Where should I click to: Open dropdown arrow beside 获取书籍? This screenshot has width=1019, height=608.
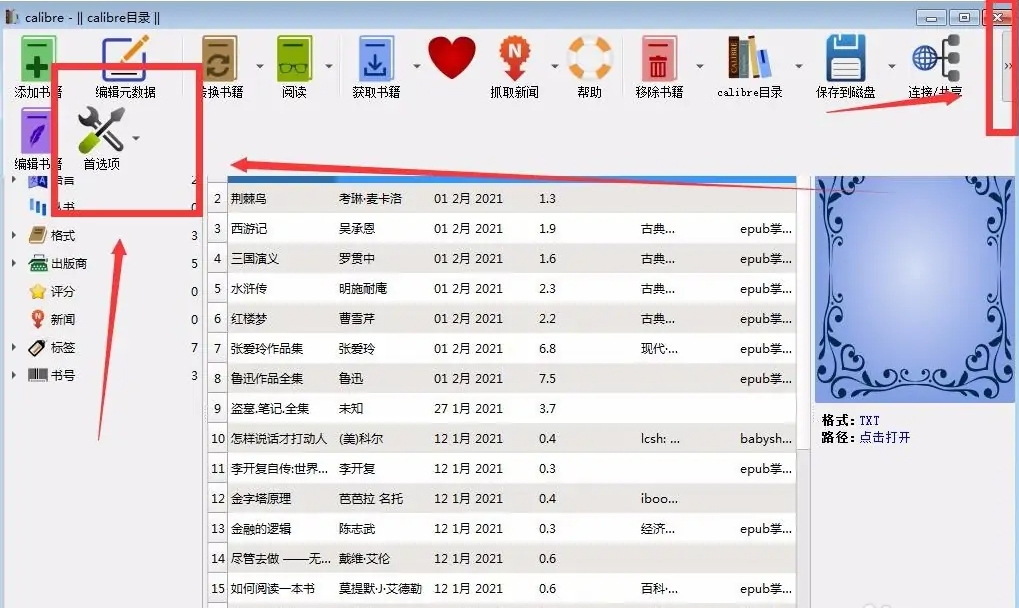[417, 66]
